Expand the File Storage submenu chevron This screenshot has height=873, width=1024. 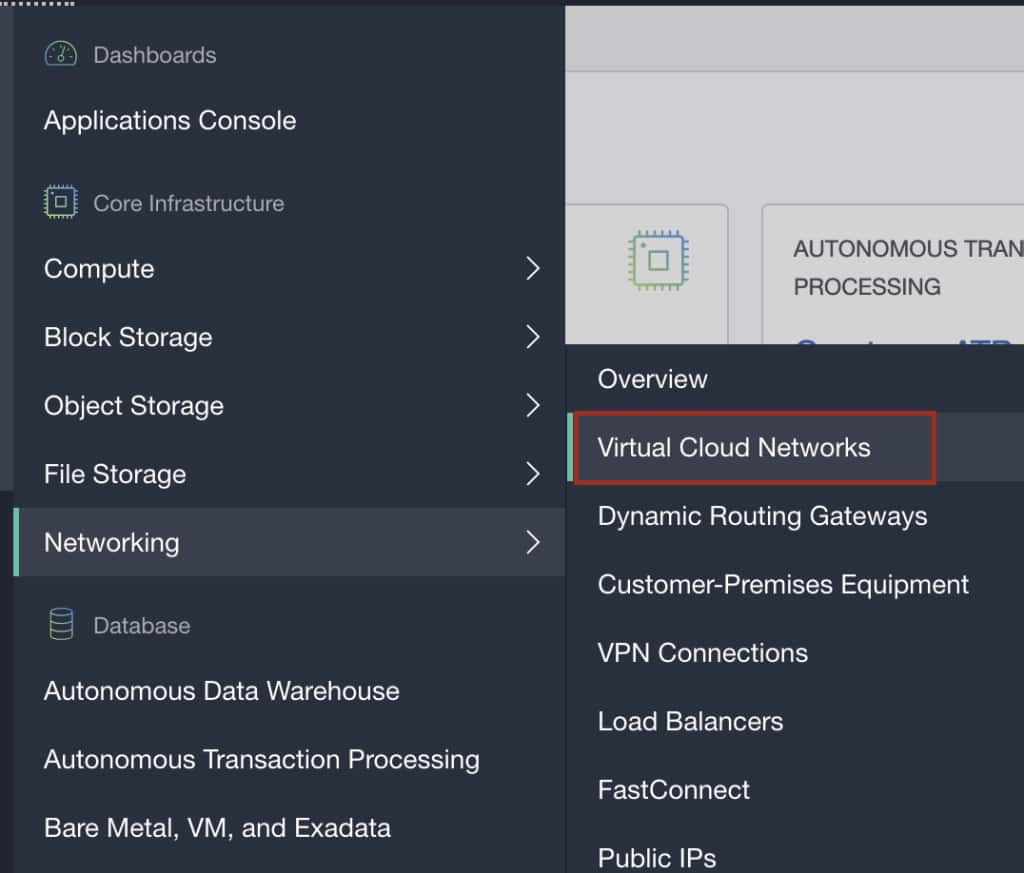(533, 474)
